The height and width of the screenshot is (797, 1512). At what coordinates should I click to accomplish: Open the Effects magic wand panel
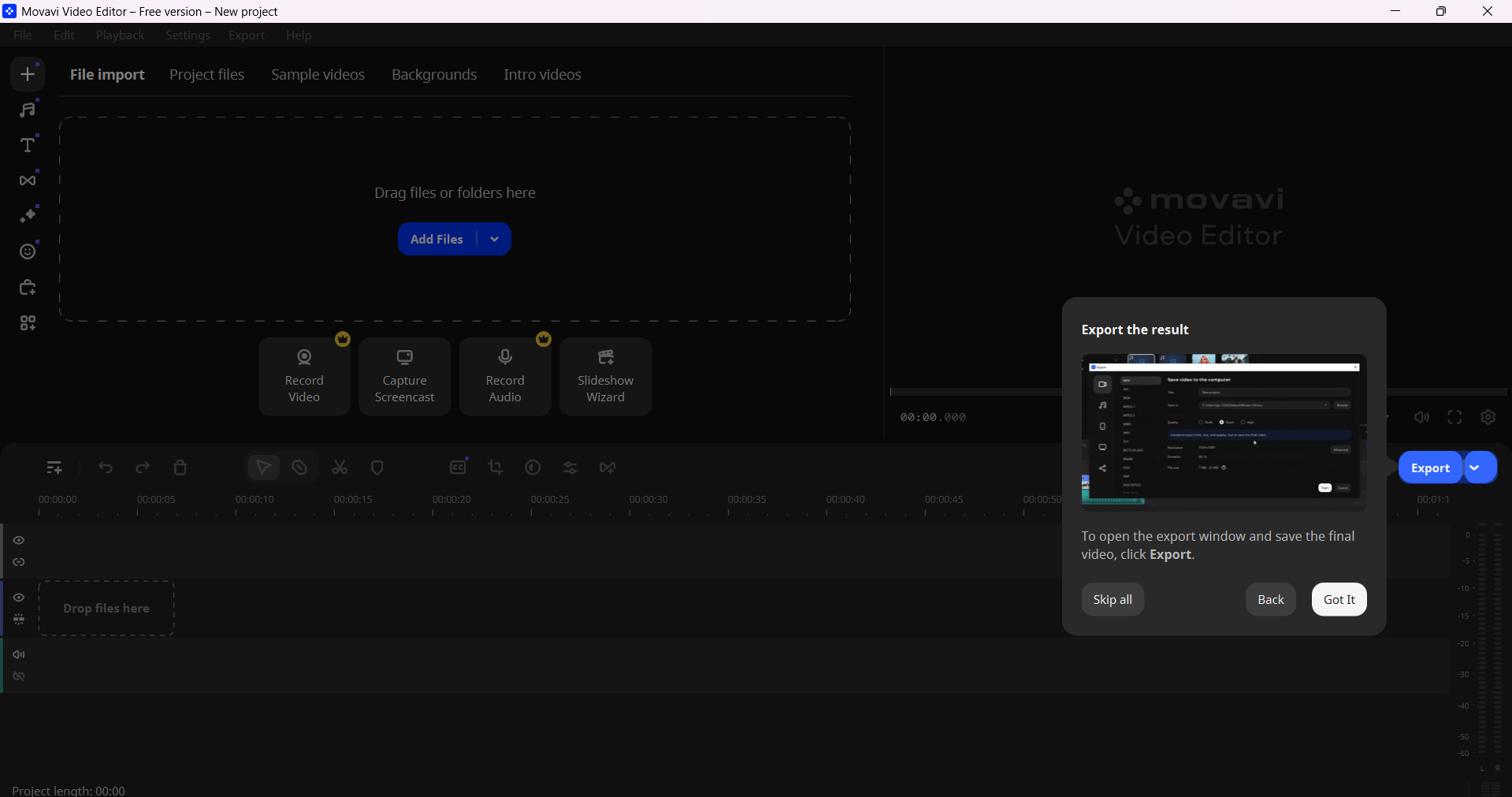28,216
